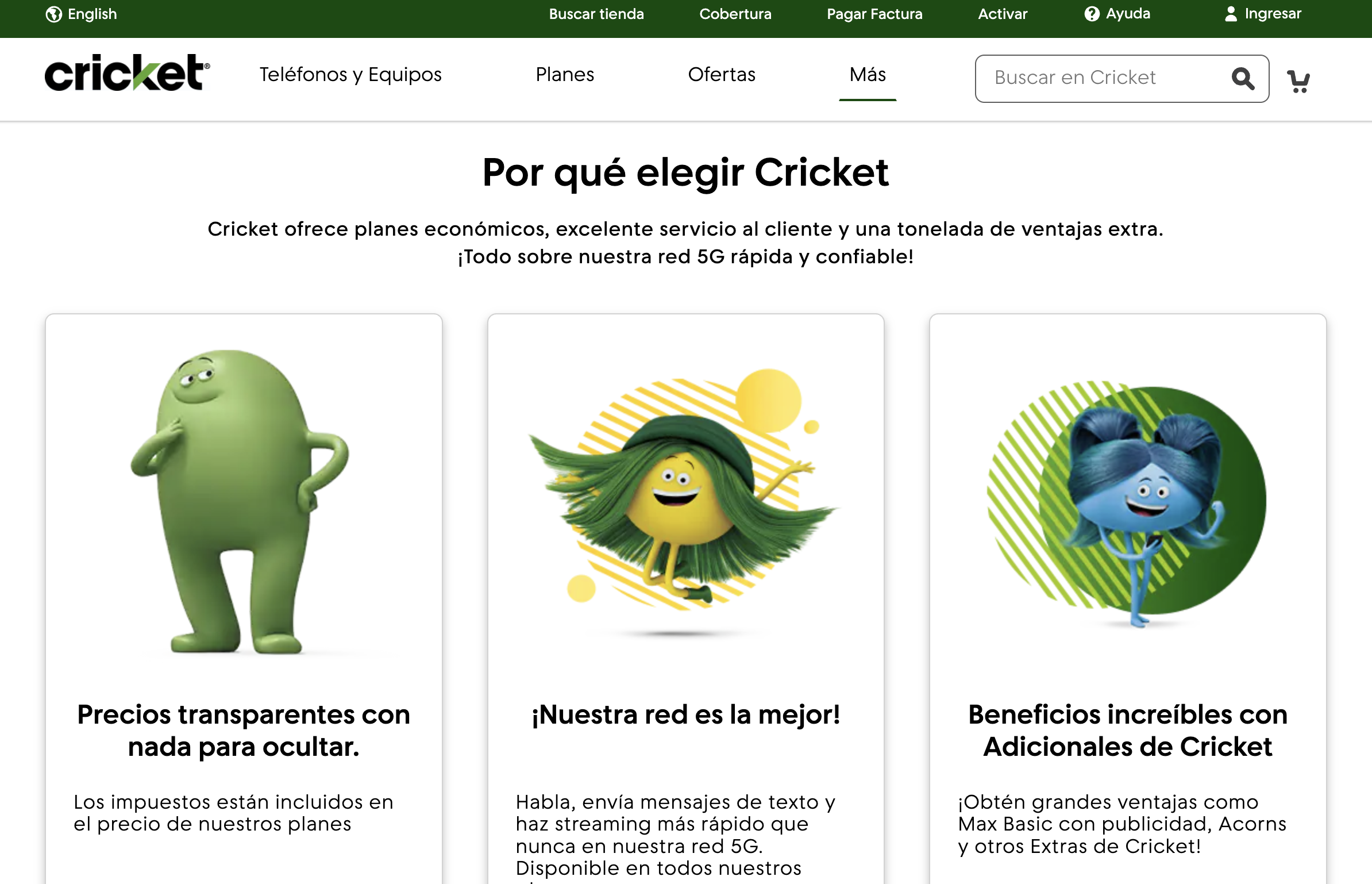This screenshot has height=884, width=1372.
Task: Click the green mascot character image
Action: click(x=240, y=501)
